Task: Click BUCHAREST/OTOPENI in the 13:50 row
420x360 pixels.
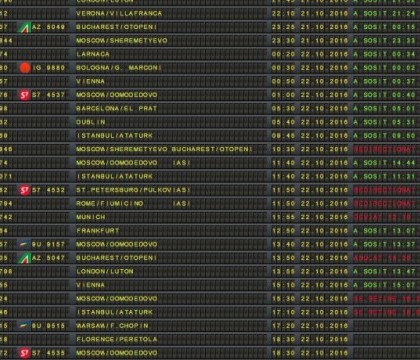Action: [x=116, y=258]
